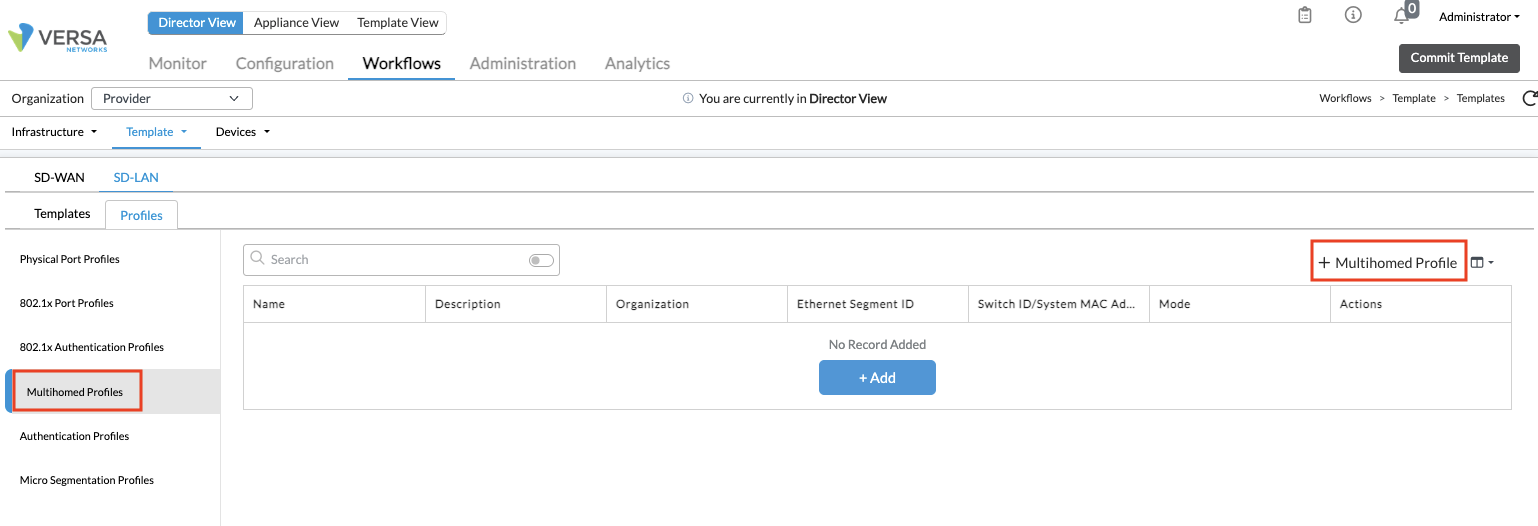This screenshot has width=1538, height=526.
Task: Open the Organization Provider dropdown
Action: coord(171,98)
